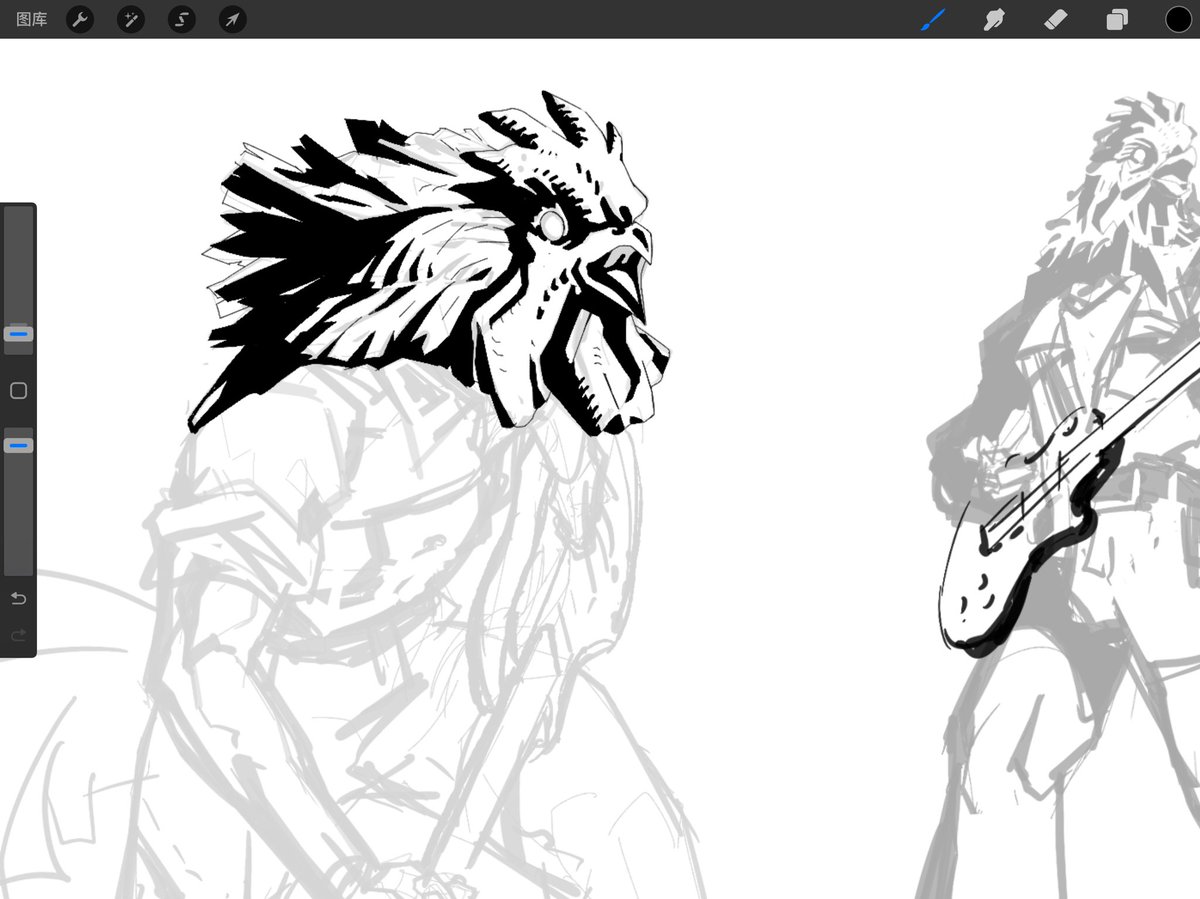This screenshot has width=1200, height=899.
Task: Open the black color picker swatch
Action: coord(1178,19)
